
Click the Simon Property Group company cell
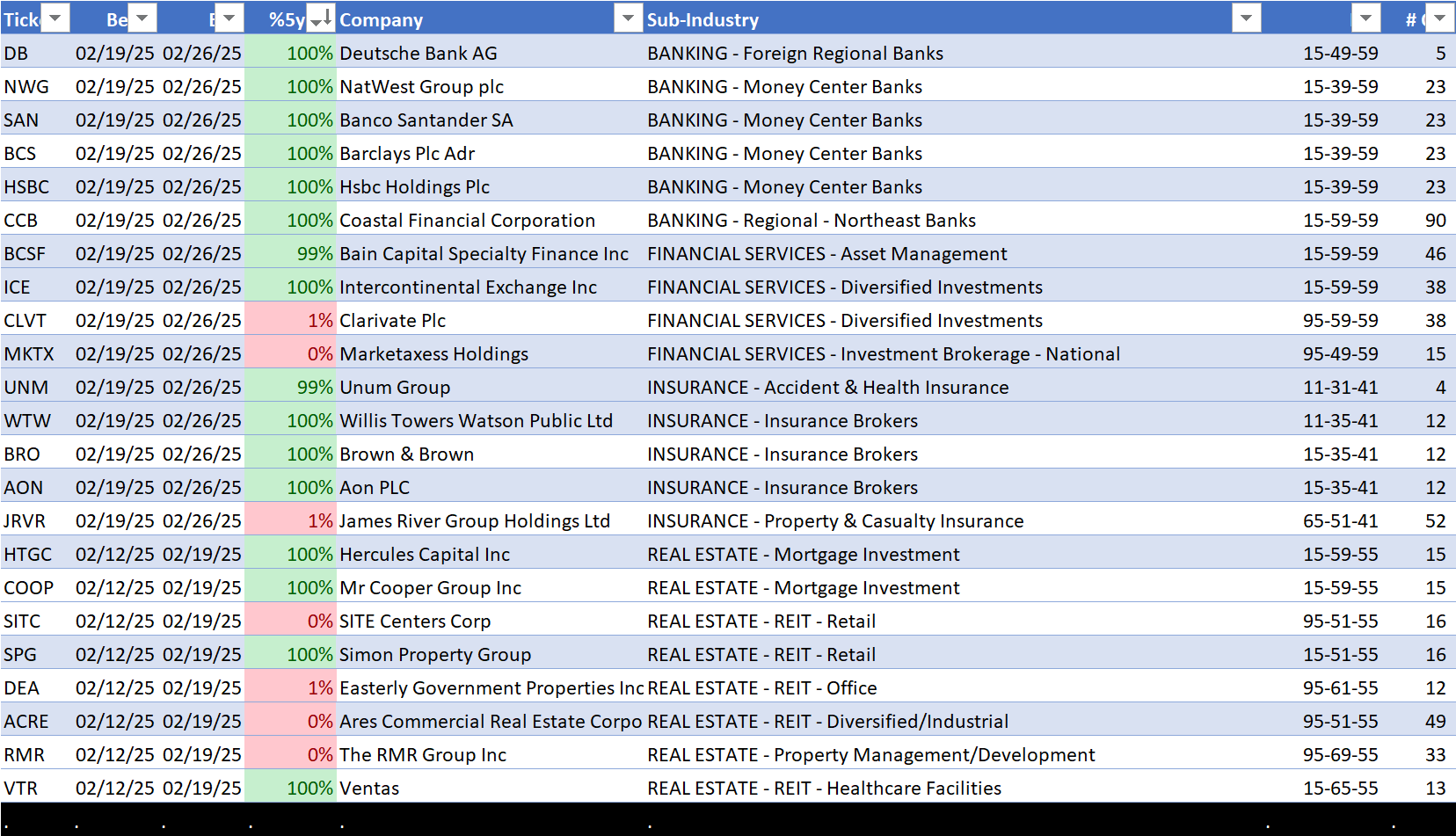pyautogui.click(x=491, y=654)
